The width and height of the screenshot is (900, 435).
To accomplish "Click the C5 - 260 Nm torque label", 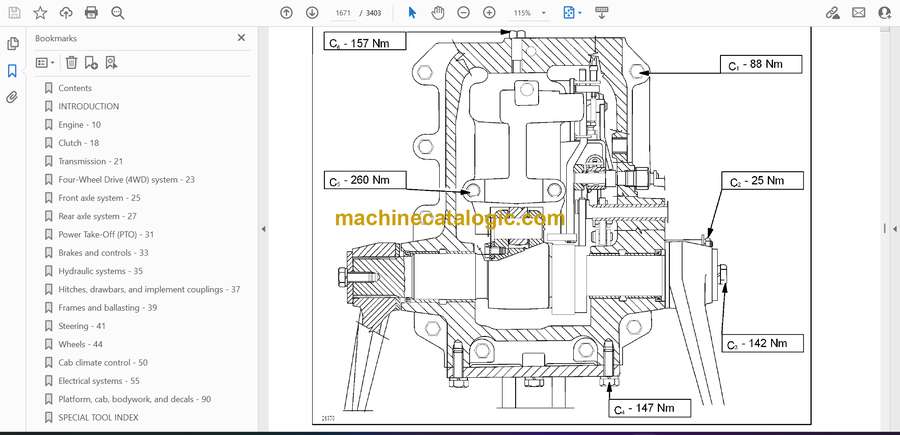I will click(365, 180).
